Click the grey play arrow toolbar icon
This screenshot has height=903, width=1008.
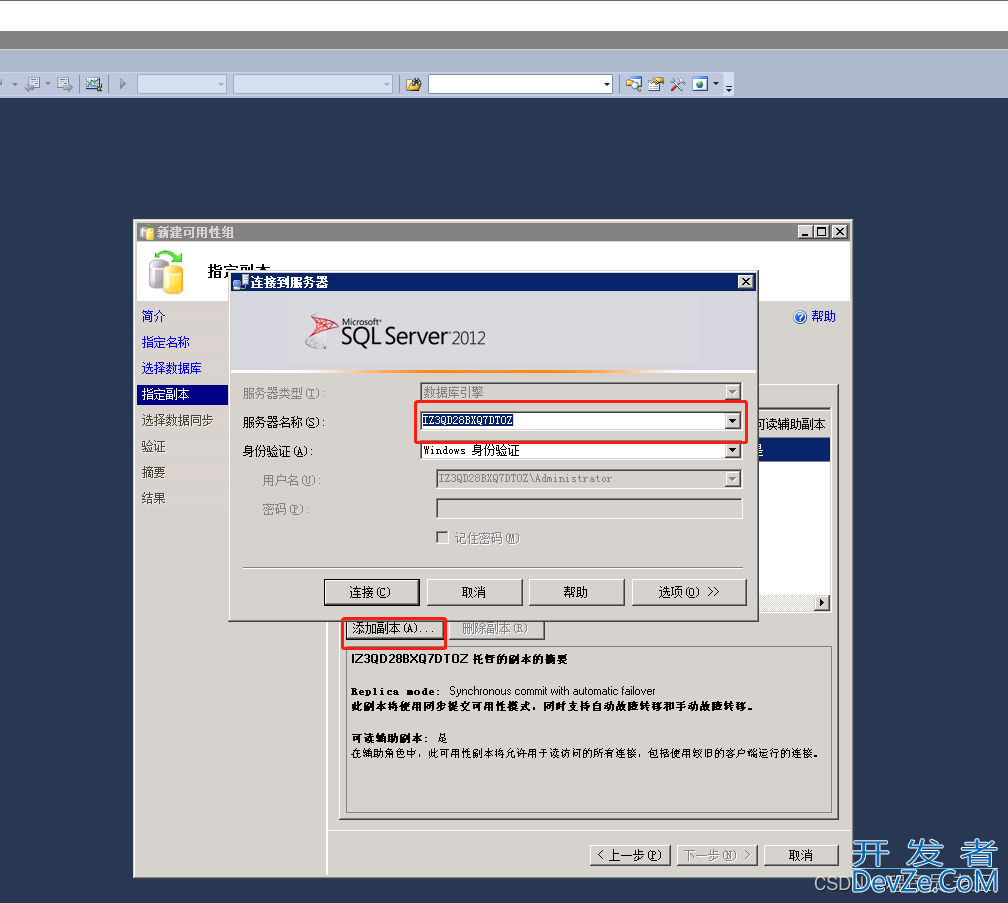[x=123, y=84]
